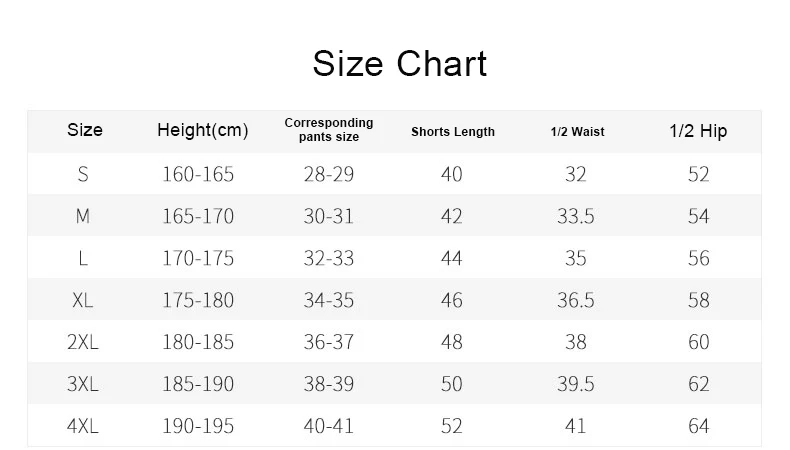The width and height of the screenshot is (790, 450).
Task: Click the XL size cell
Action: pyautogui.click(x=83, y=300)
